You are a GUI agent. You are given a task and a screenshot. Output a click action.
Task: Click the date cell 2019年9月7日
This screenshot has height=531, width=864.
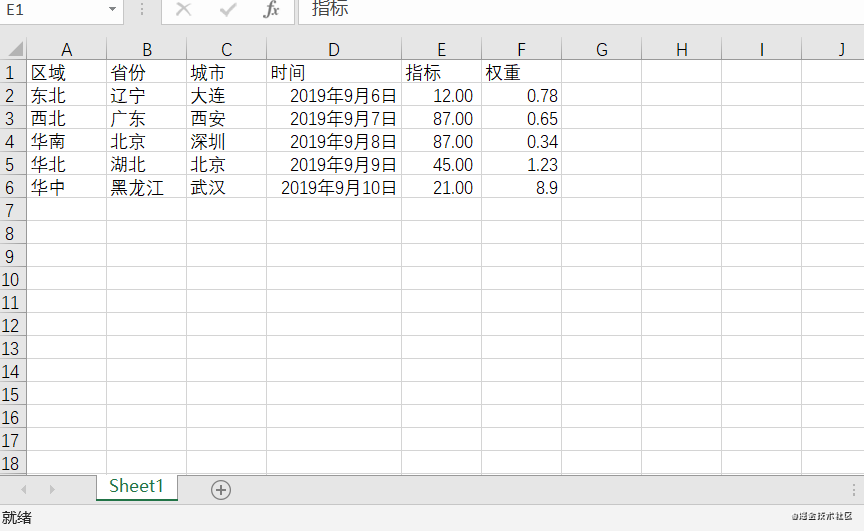click(334, 118)
